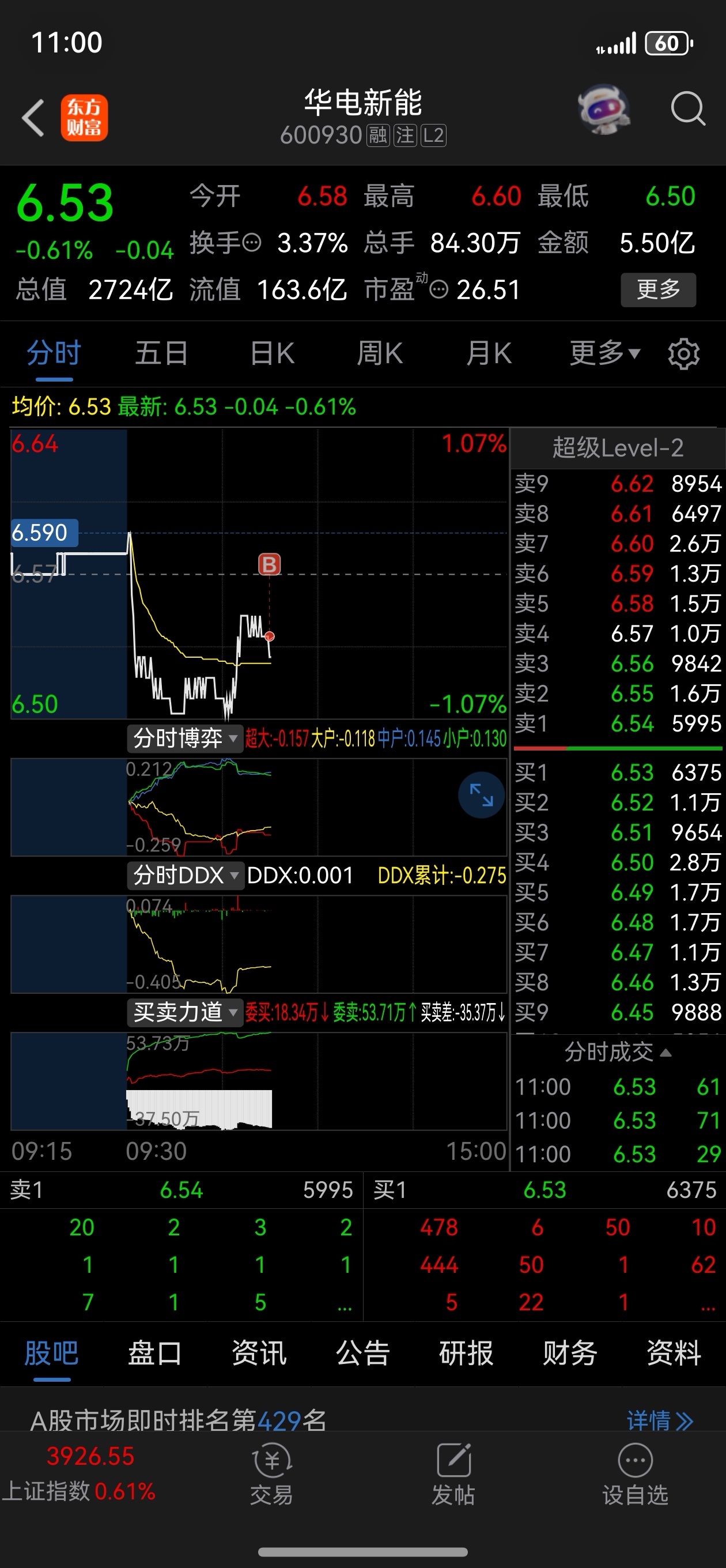Screen dimensions: 726x1568
Task: Open 发帖 post icon
Action: click(x=453, y=1473)
